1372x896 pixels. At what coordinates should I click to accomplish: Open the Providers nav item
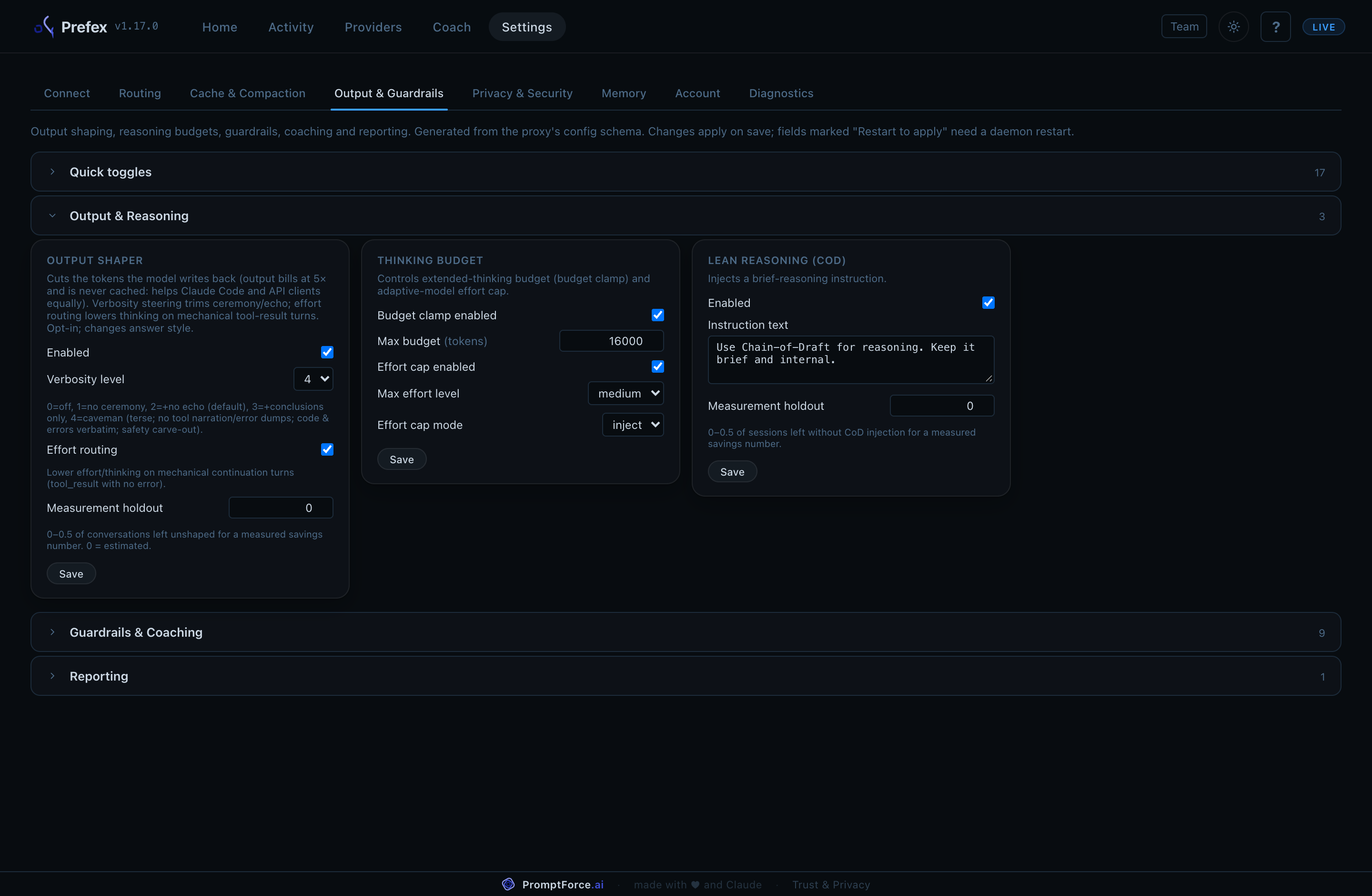point(373,27)
